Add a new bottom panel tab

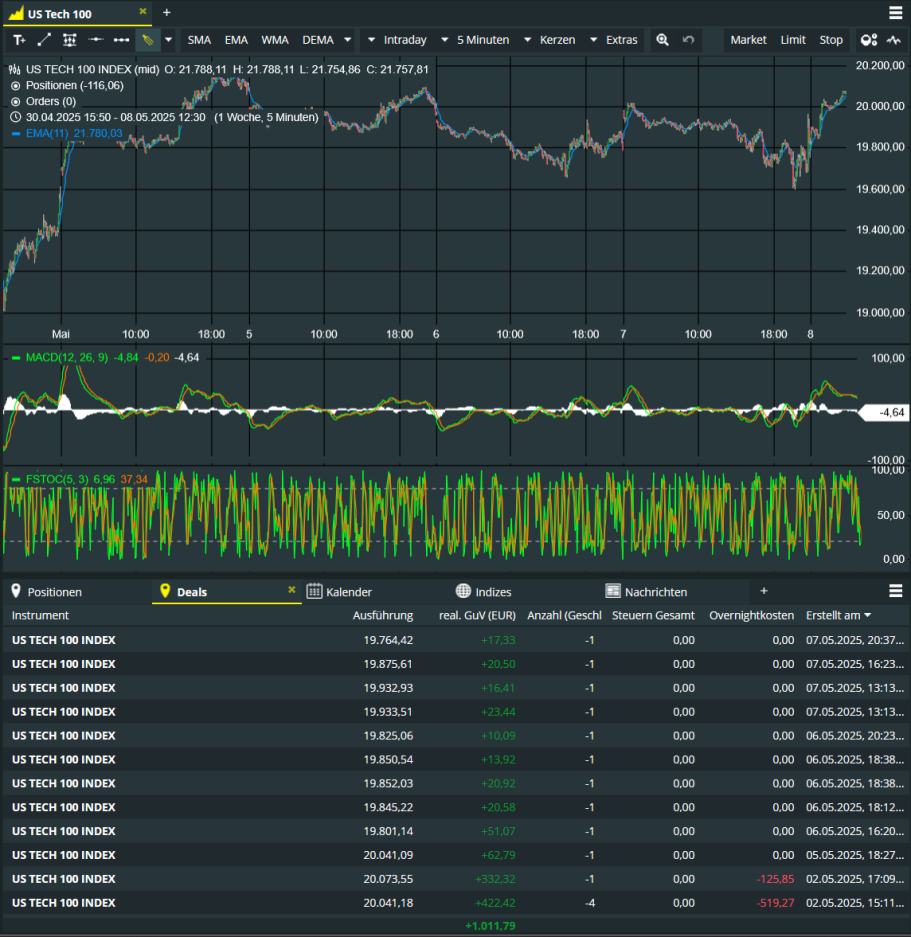pos(764,591)
